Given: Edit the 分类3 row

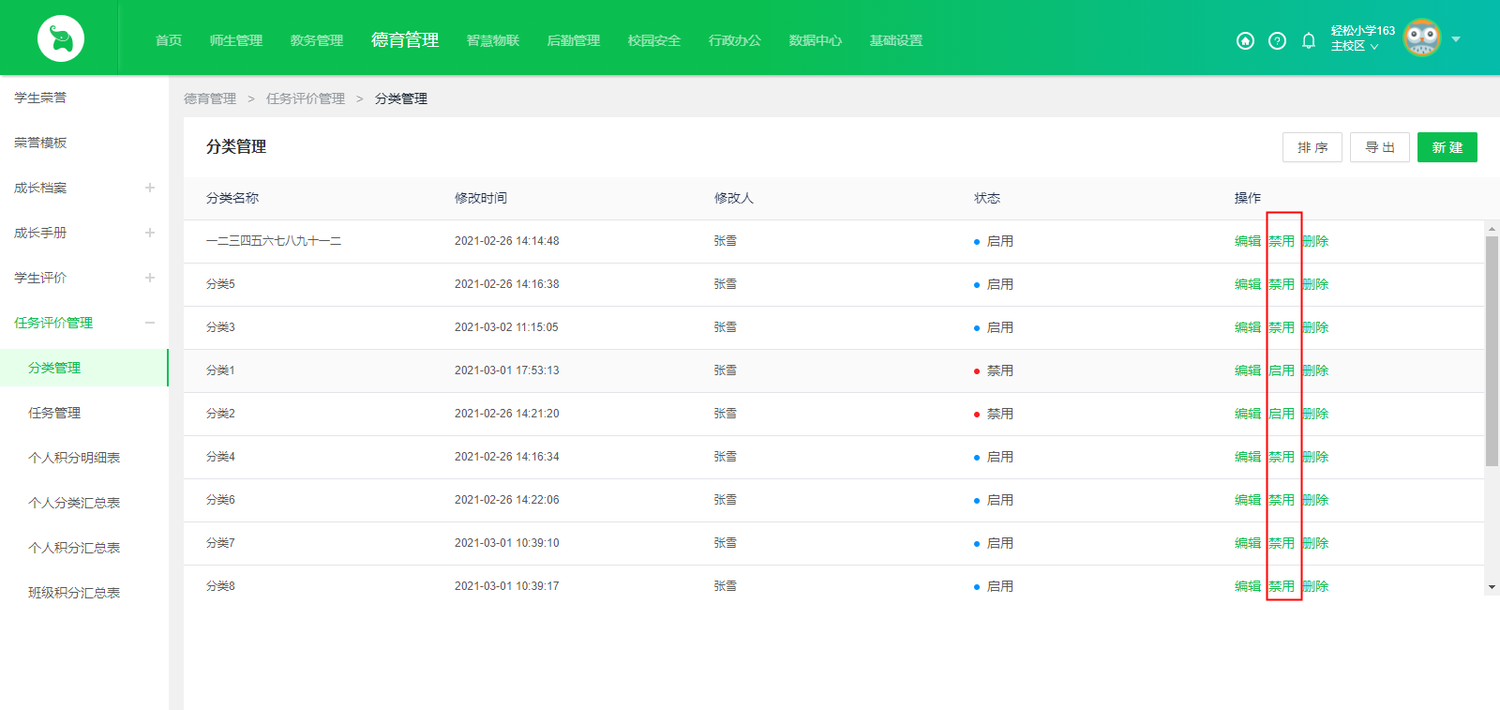Looking at the screenshot, I should pos(1247,327).
